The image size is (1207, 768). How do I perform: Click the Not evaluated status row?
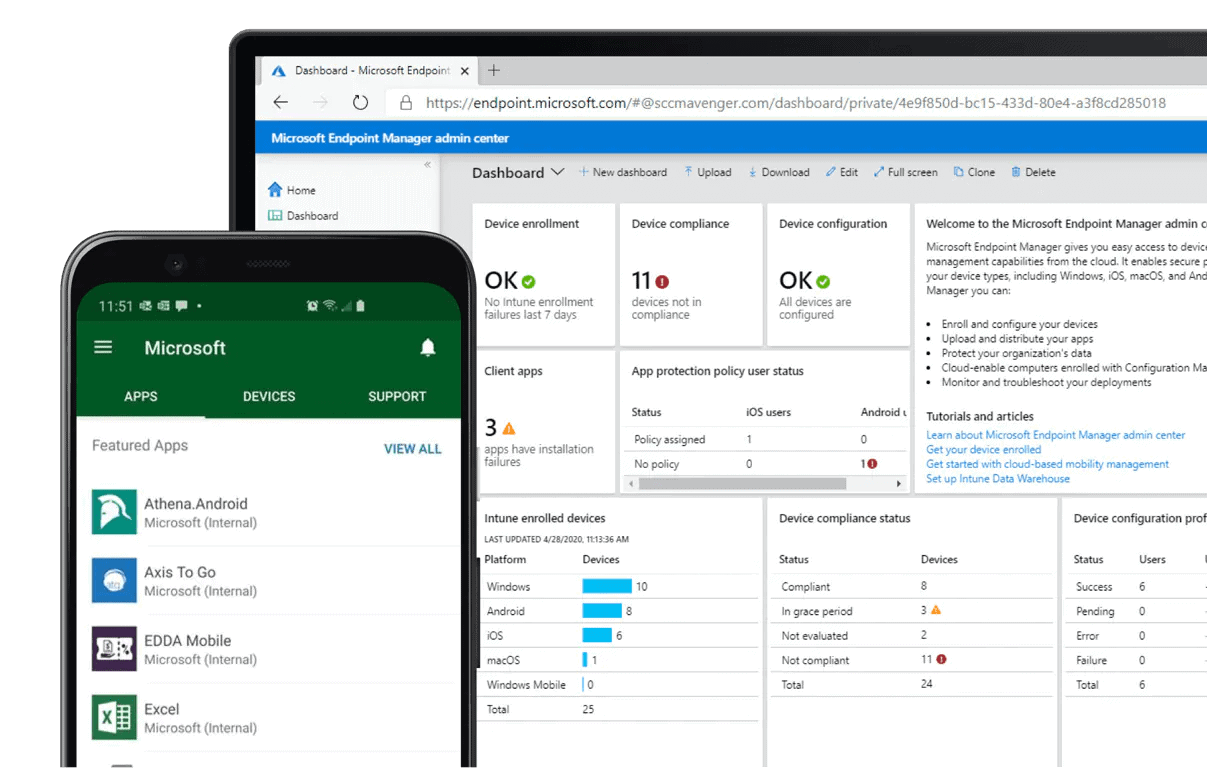[x=910, y=635]
